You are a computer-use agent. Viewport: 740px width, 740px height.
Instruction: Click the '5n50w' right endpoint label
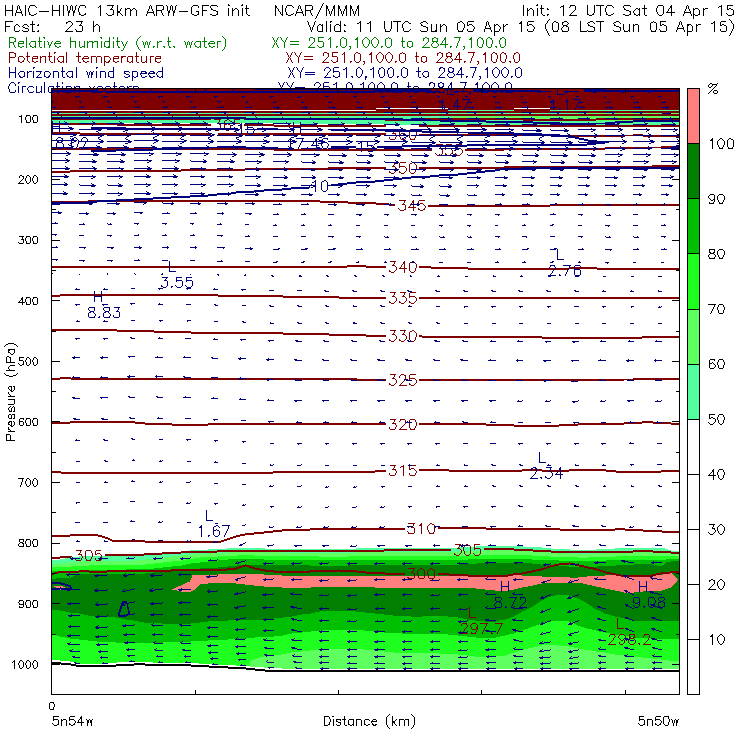click(x=658, y=721)
